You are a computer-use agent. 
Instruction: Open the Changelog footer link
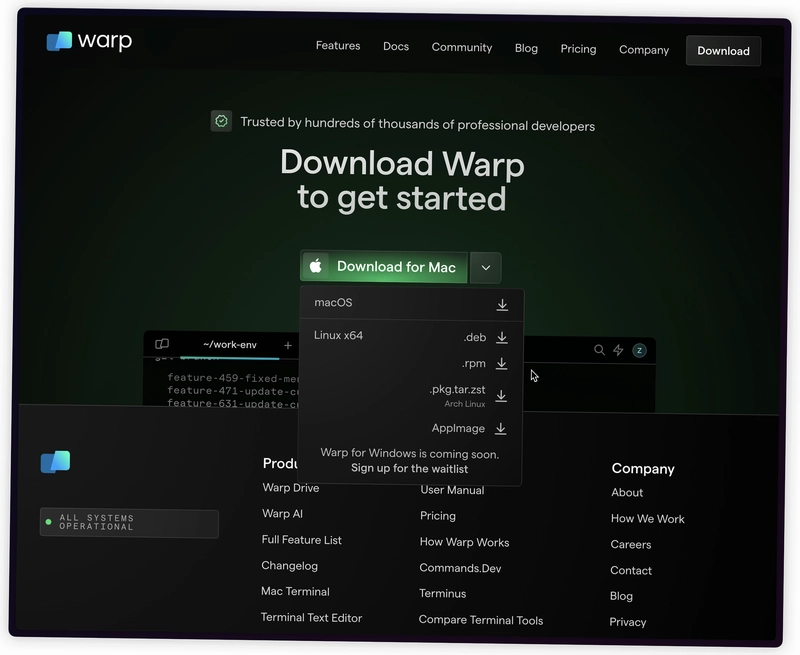point(289,566)
